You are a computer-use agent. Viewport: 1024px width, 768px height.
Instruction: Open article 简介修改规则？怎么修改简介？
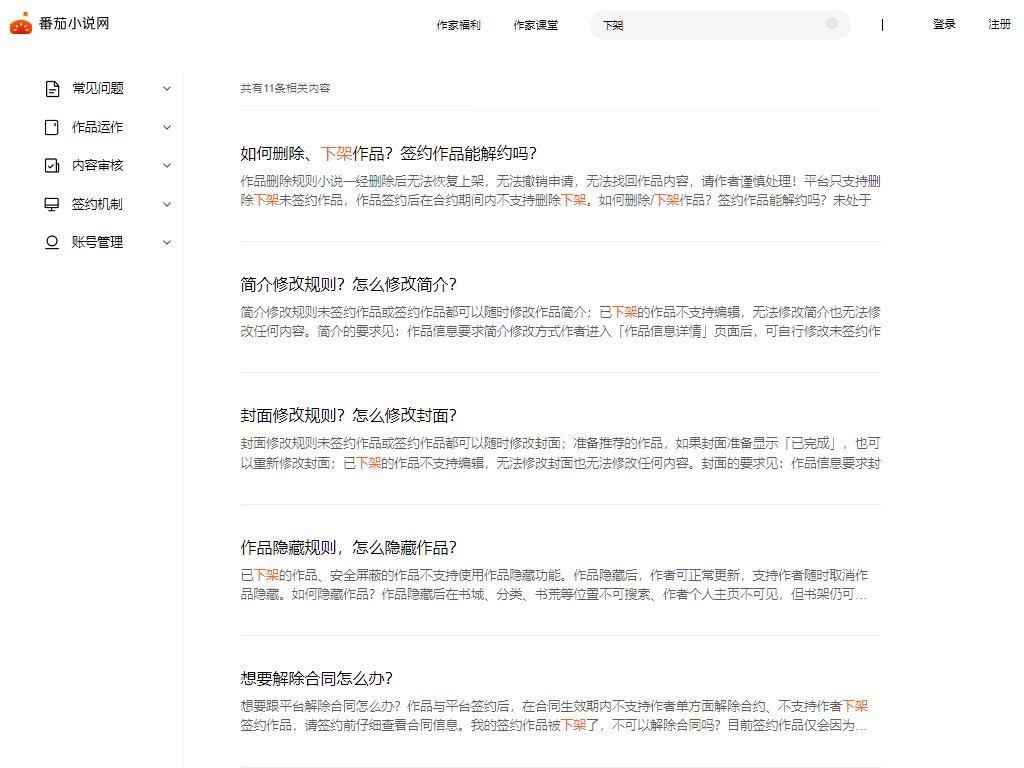pos(348,284)
